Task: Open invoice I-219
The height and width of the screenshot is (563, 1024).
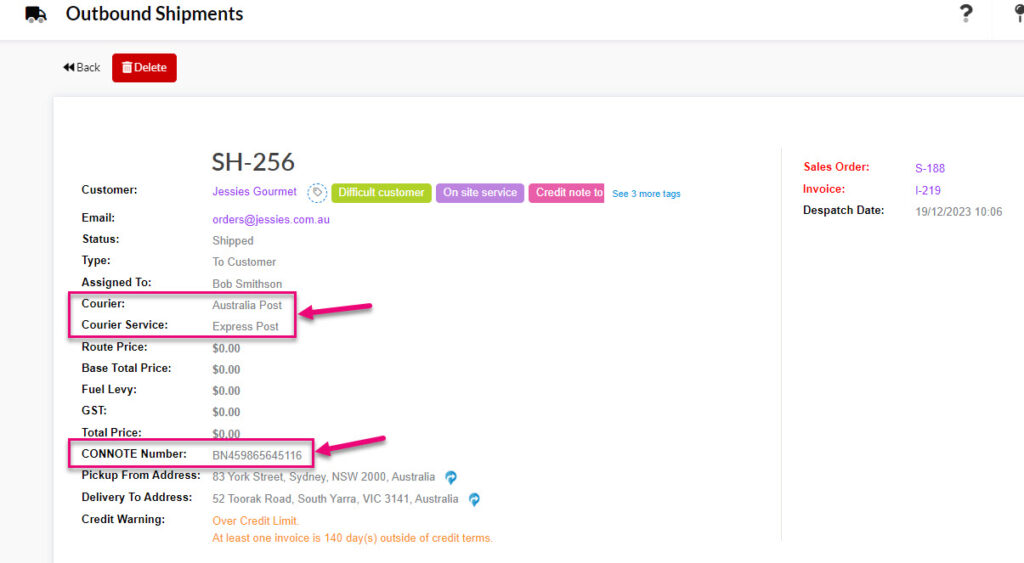Action: coord(927,191)
